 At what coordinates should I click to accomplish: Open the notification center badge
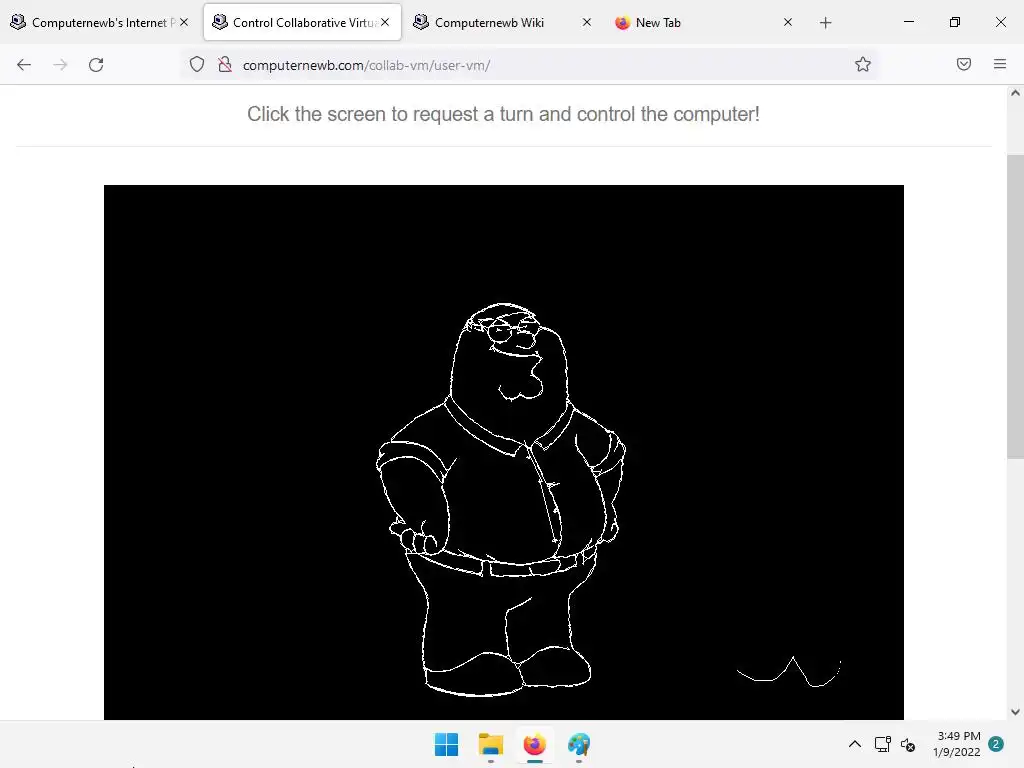point(996,744)
